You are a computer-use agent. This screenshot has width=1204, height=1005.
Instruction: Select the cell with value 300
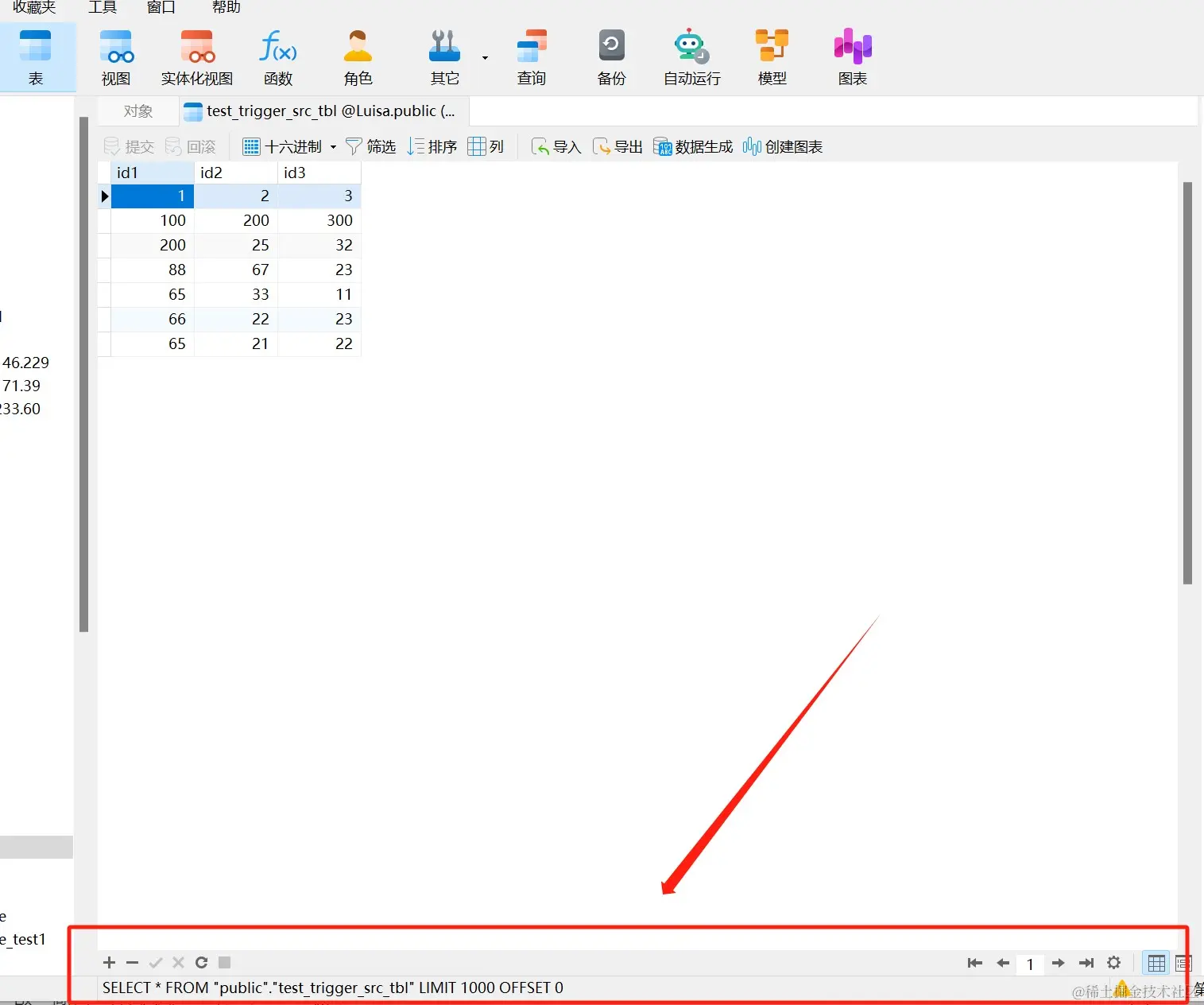click(x=319, y=220)
